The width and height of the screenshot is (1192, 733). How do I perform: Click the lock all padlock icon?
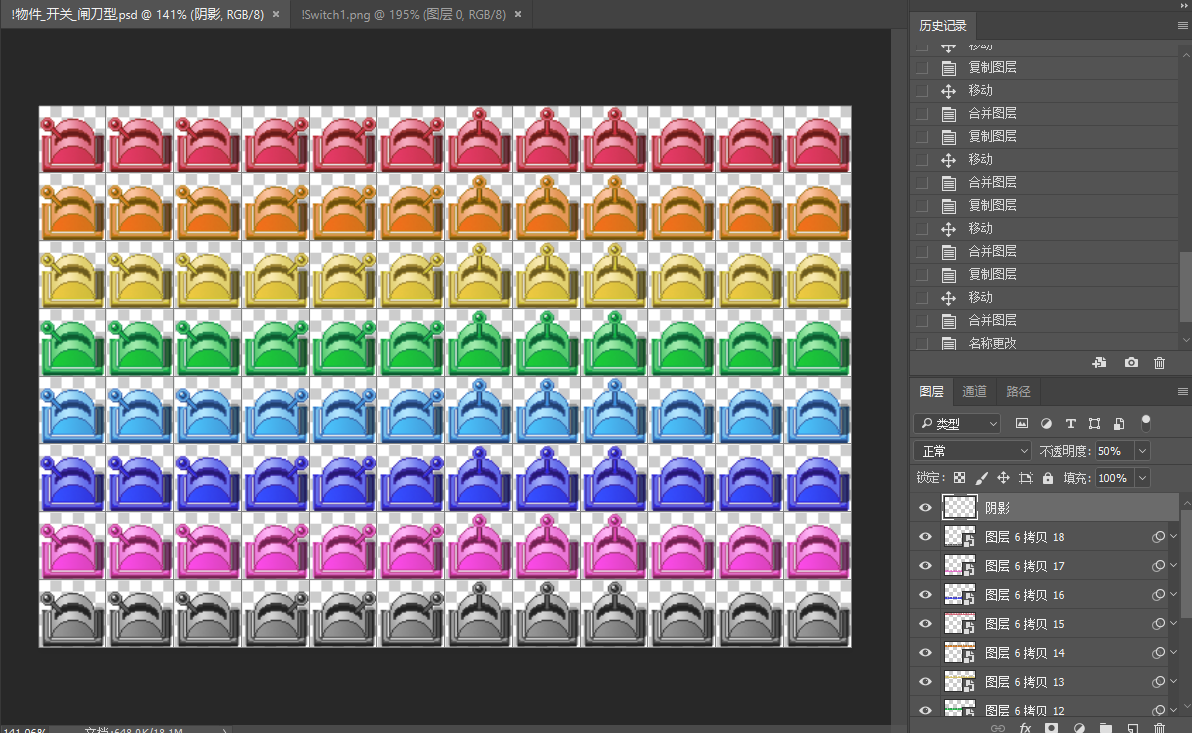1048,478
